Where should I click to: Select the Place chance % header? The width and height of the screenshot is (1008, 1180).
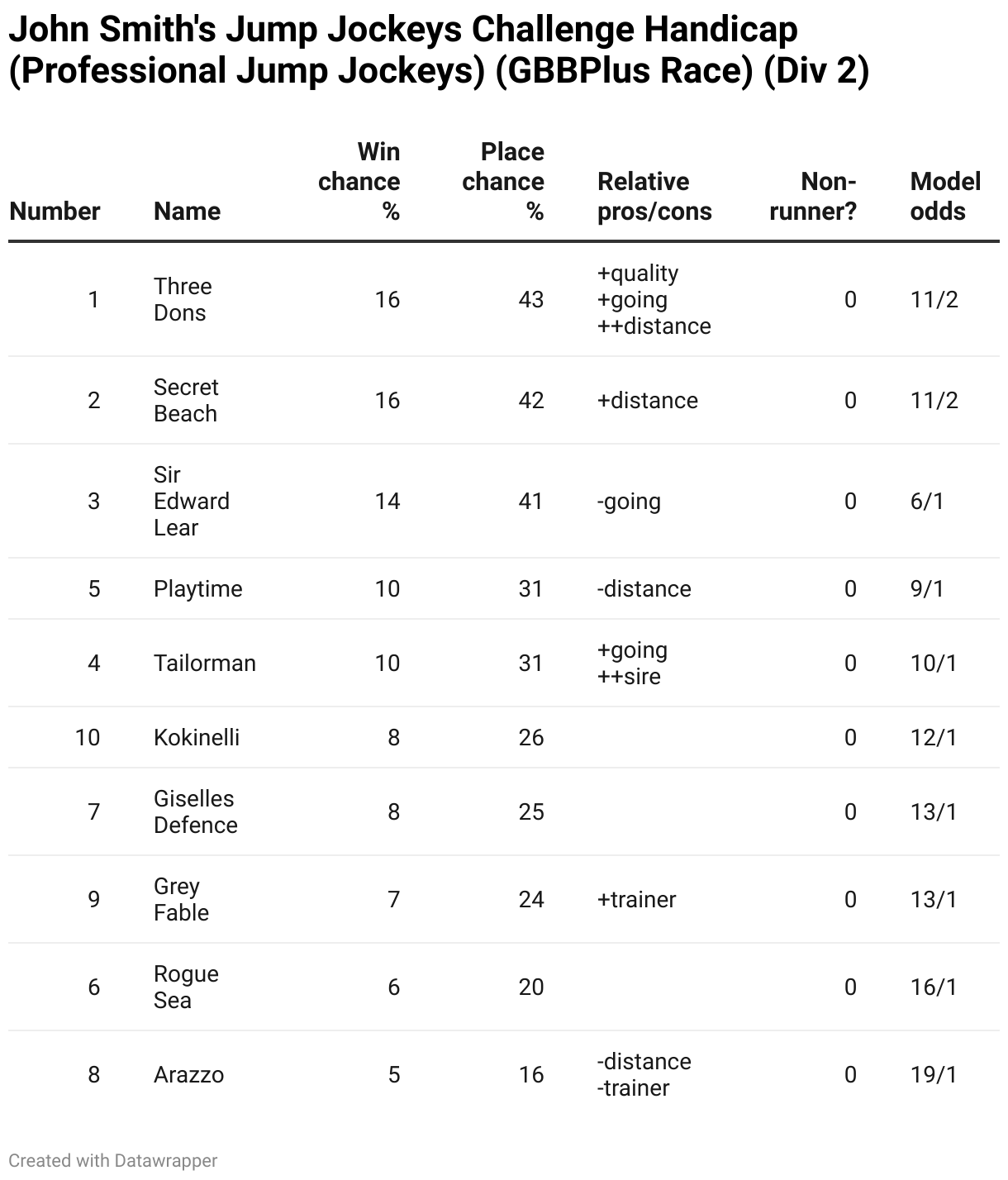503,182
